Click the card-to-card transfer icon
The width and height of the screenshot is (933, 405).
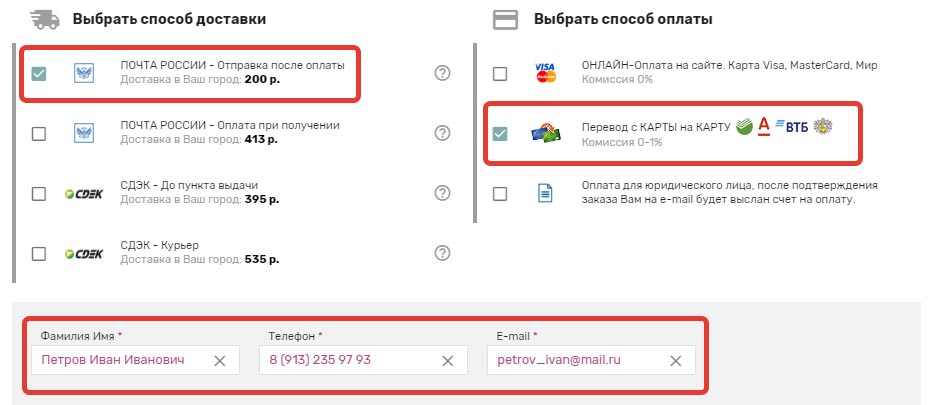click(545, 133)
